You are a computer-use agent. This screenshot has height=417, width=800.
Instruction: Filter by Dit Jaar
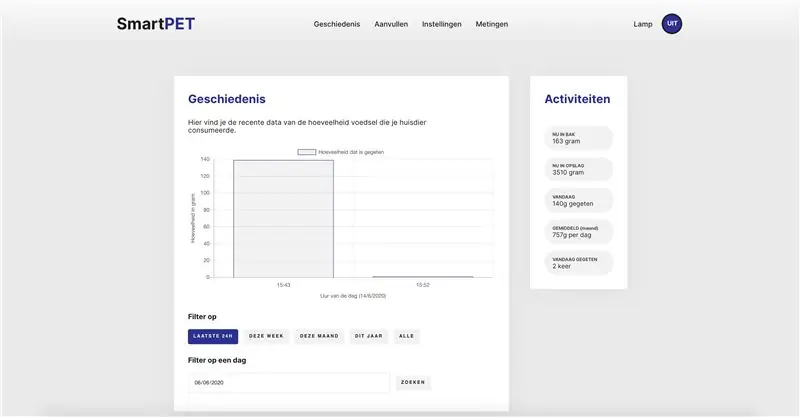pyautogui.click(x=368, y=336)
